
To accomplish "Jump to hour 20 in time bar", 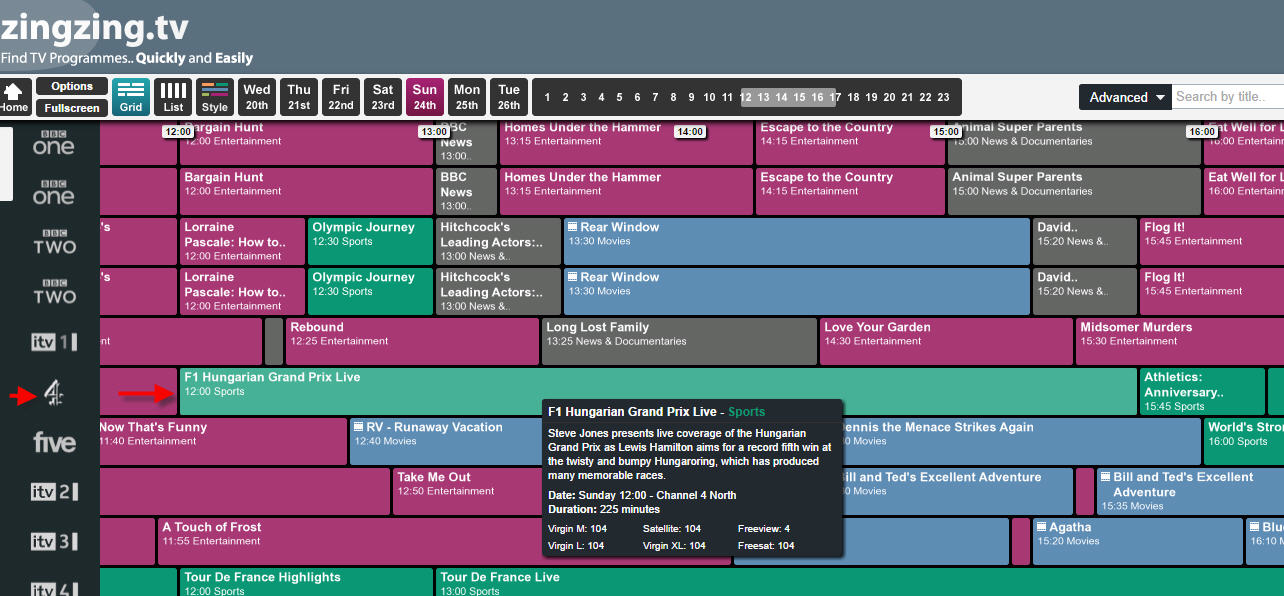I will 889,98.
